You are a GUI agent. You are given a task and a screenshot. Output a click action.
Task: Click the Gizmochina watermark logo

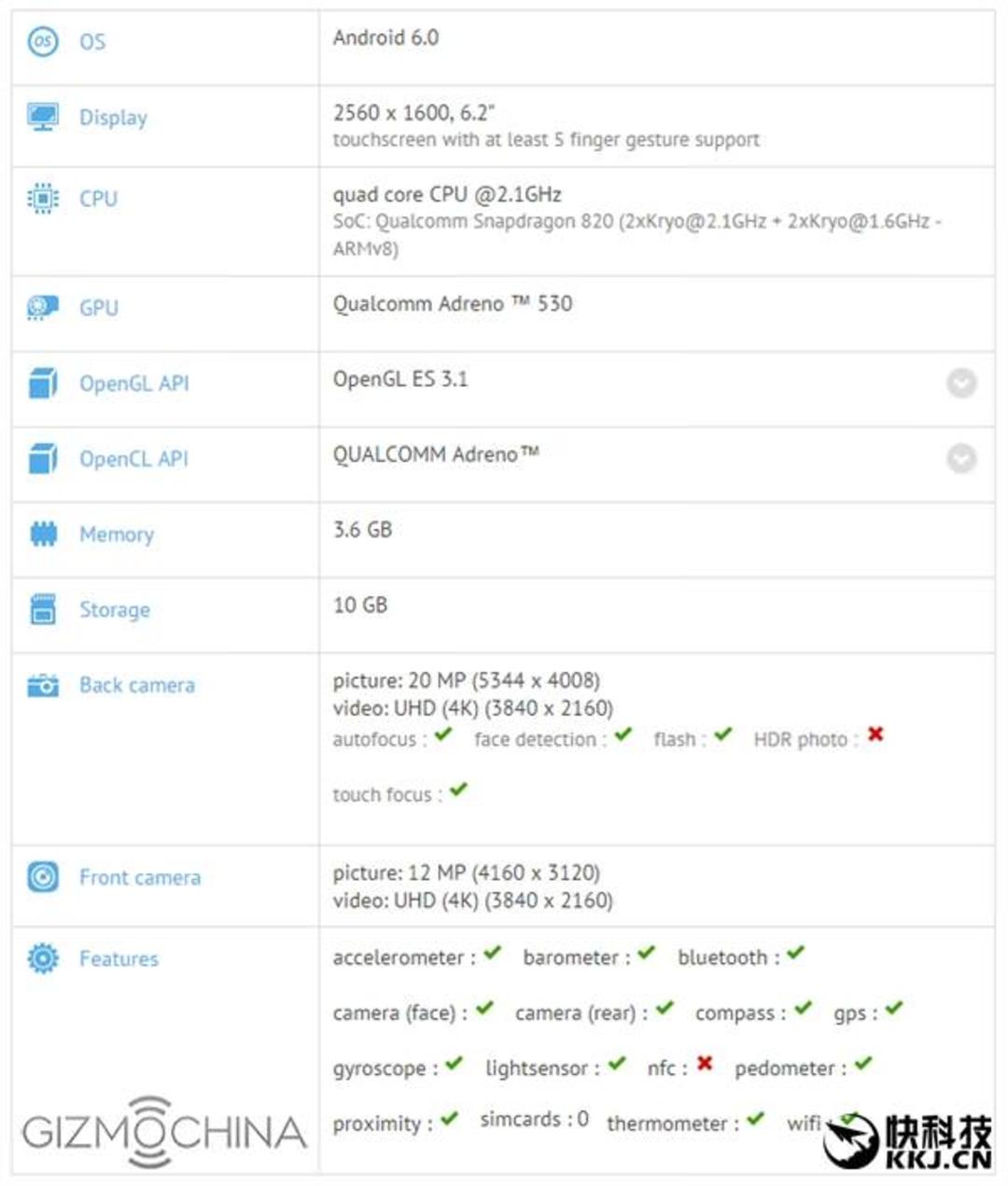pyautogui.click(x=164, y=1131)
